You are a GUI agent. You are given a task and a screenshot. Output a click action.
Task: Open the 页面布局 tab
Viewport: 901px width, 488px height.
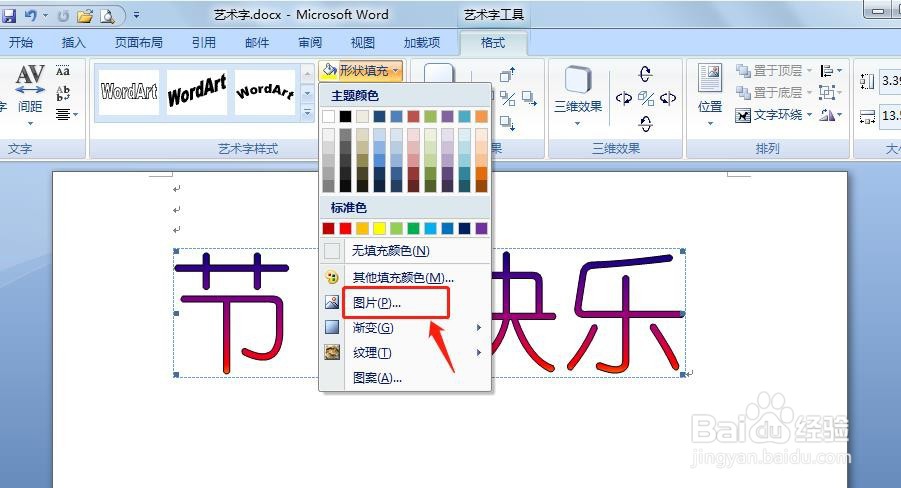coord(138,43)
